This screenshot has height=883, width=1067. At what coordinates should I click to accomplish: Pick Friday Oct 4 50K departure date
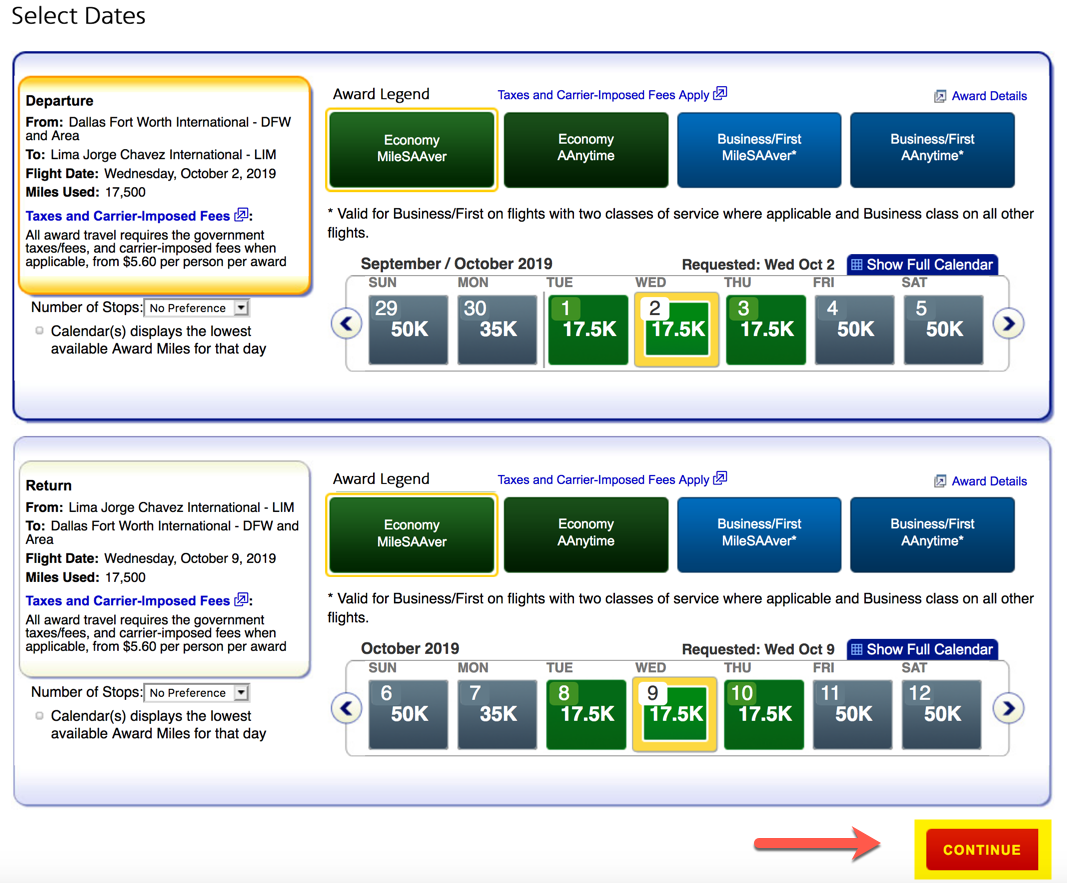point(855,330)
